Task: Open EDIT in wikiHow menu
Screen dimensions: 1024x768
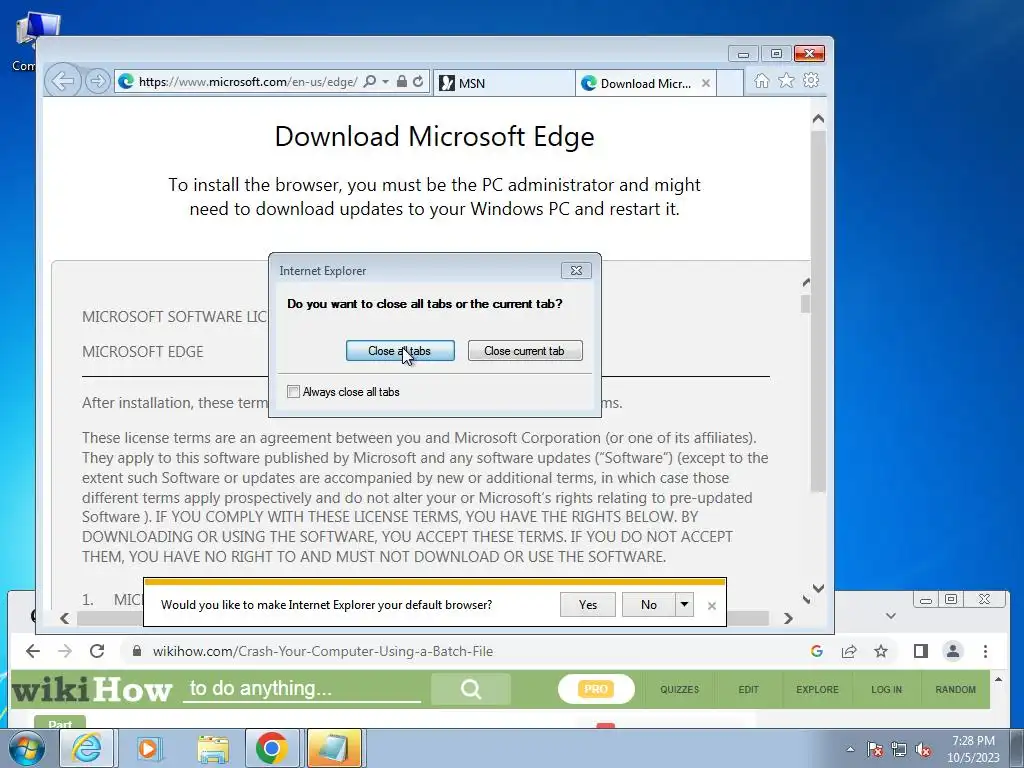Action: coord(748,690)
